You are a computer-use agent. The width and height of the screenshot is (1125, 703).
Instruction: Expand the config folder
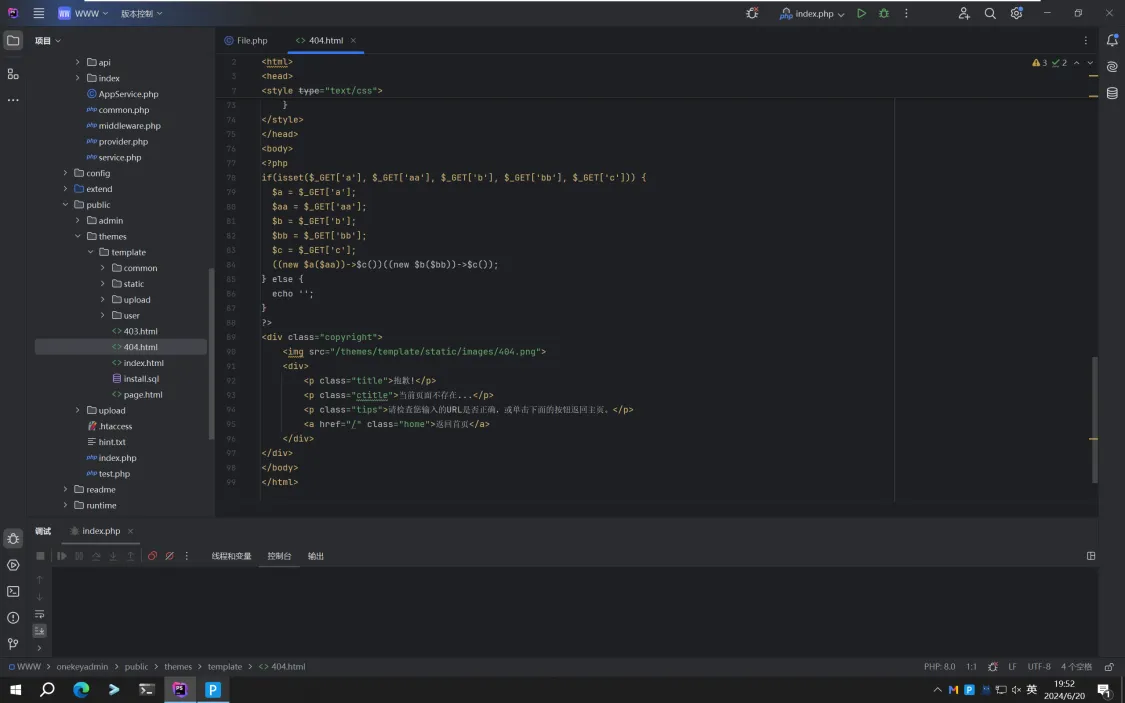(65, 173)
